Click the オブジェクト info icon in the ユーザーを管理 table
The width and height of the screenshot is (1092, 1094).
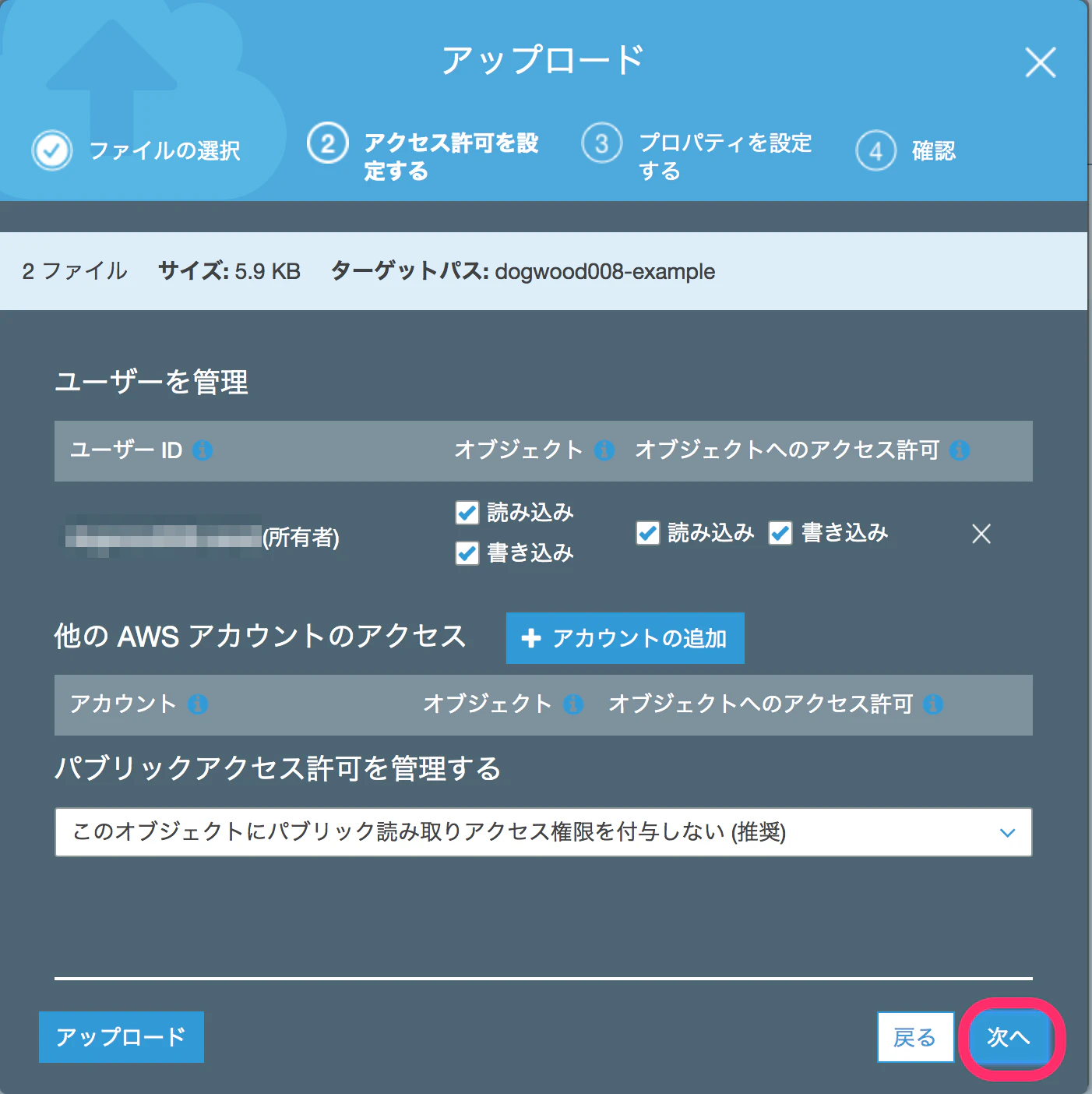(x=604, y=450)
